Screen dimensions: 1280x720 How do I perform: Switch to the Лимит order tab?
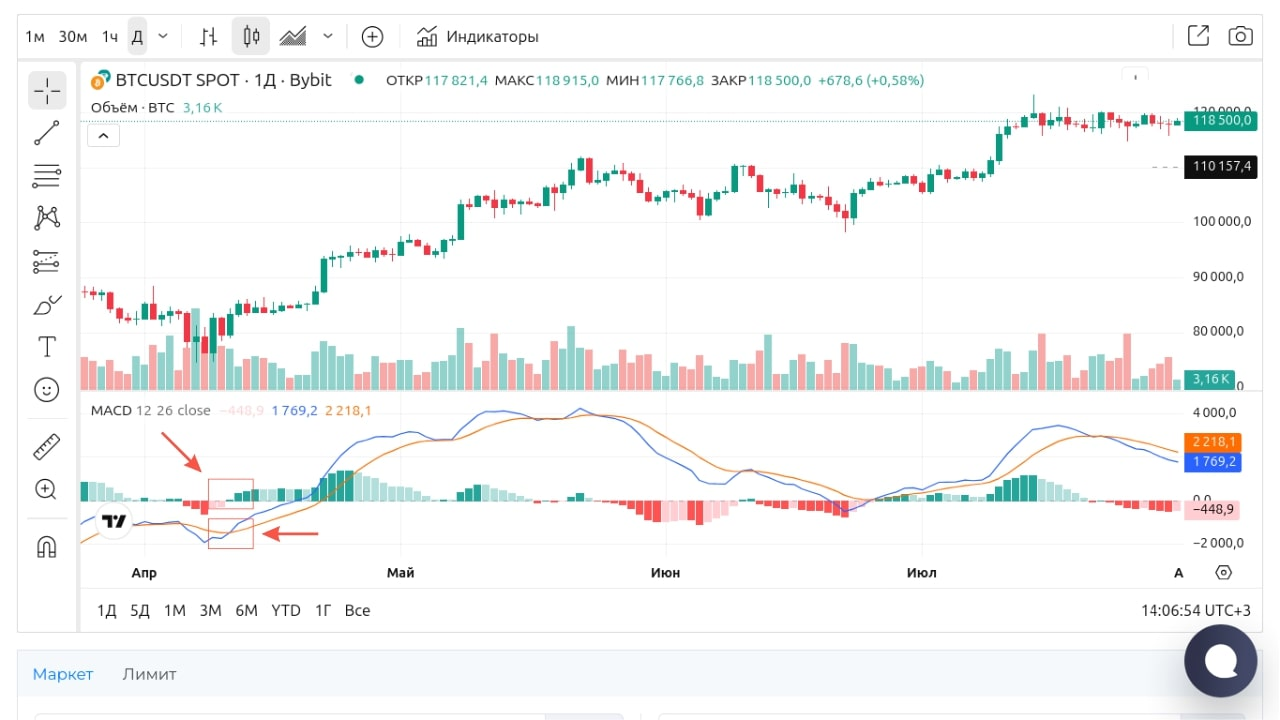(x=149, y=674)
